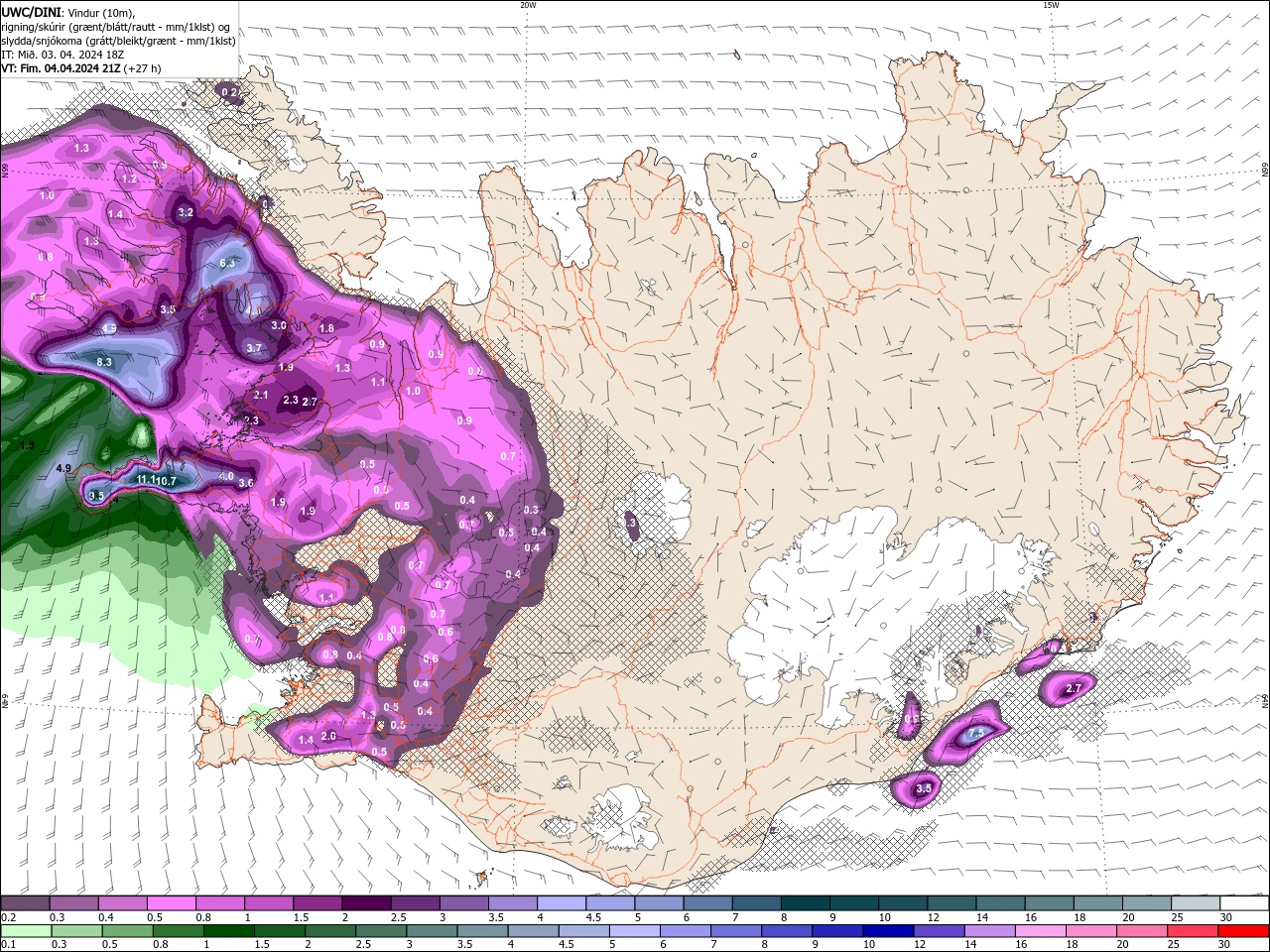The height and width of the screenshot is (952, 1270).
Task: Pick the darkest green 1–1.5 rain legend swatch
Action: 229,931
